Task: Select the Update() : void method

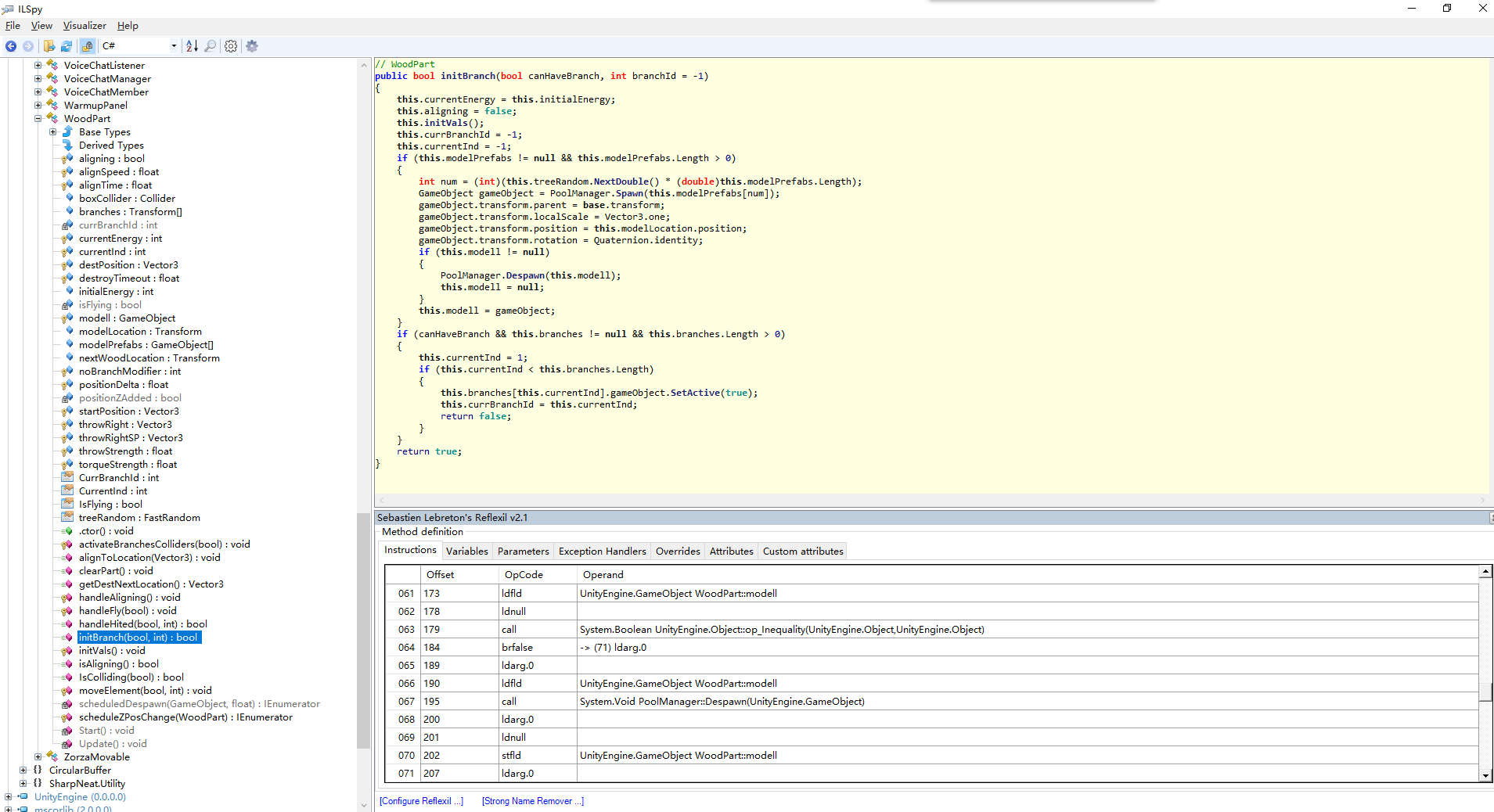Action: [113, 744]
